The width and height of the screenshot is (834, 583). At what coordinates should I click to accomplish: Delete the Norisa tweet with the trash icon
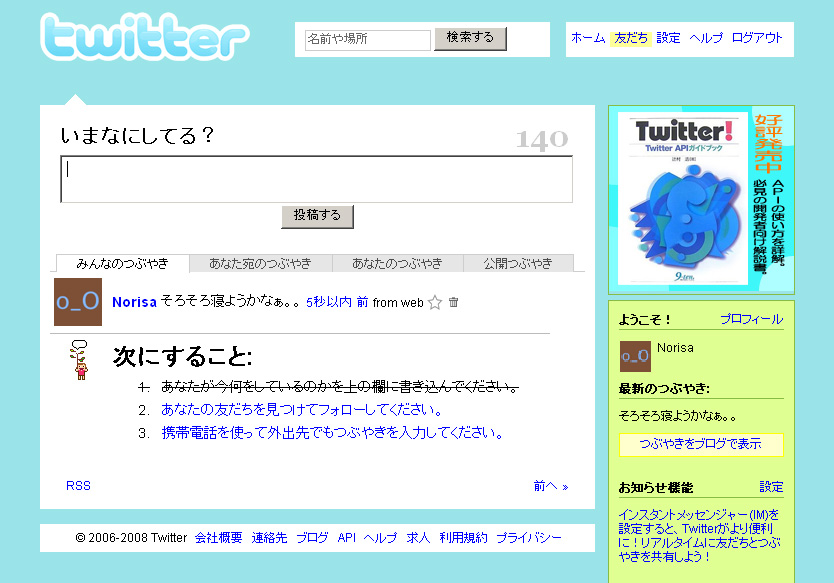click(x=453, y=302)
